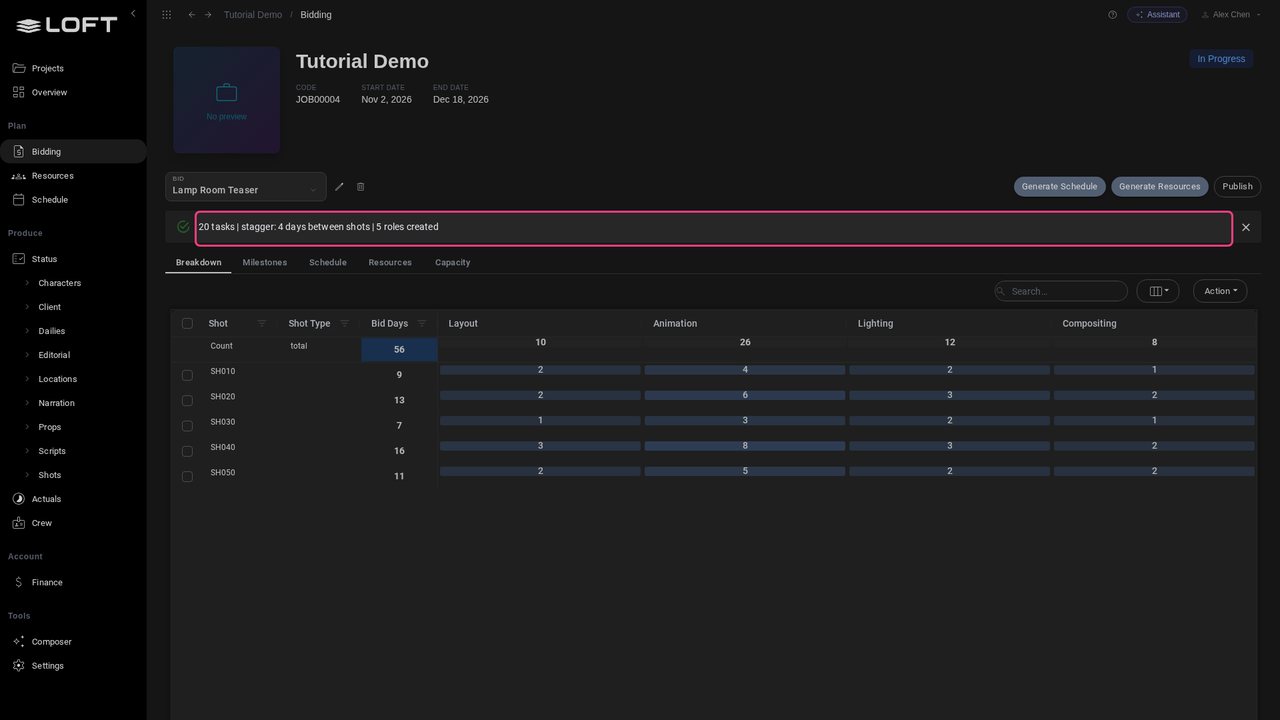1280x720 pixels.
Task: Switch to the Milestones tab
Action: pos(265,263)
